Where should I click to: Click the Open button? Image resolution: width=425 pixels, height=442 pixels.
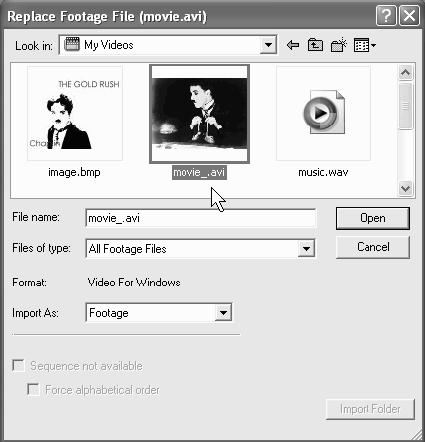(x=373, y=218)
